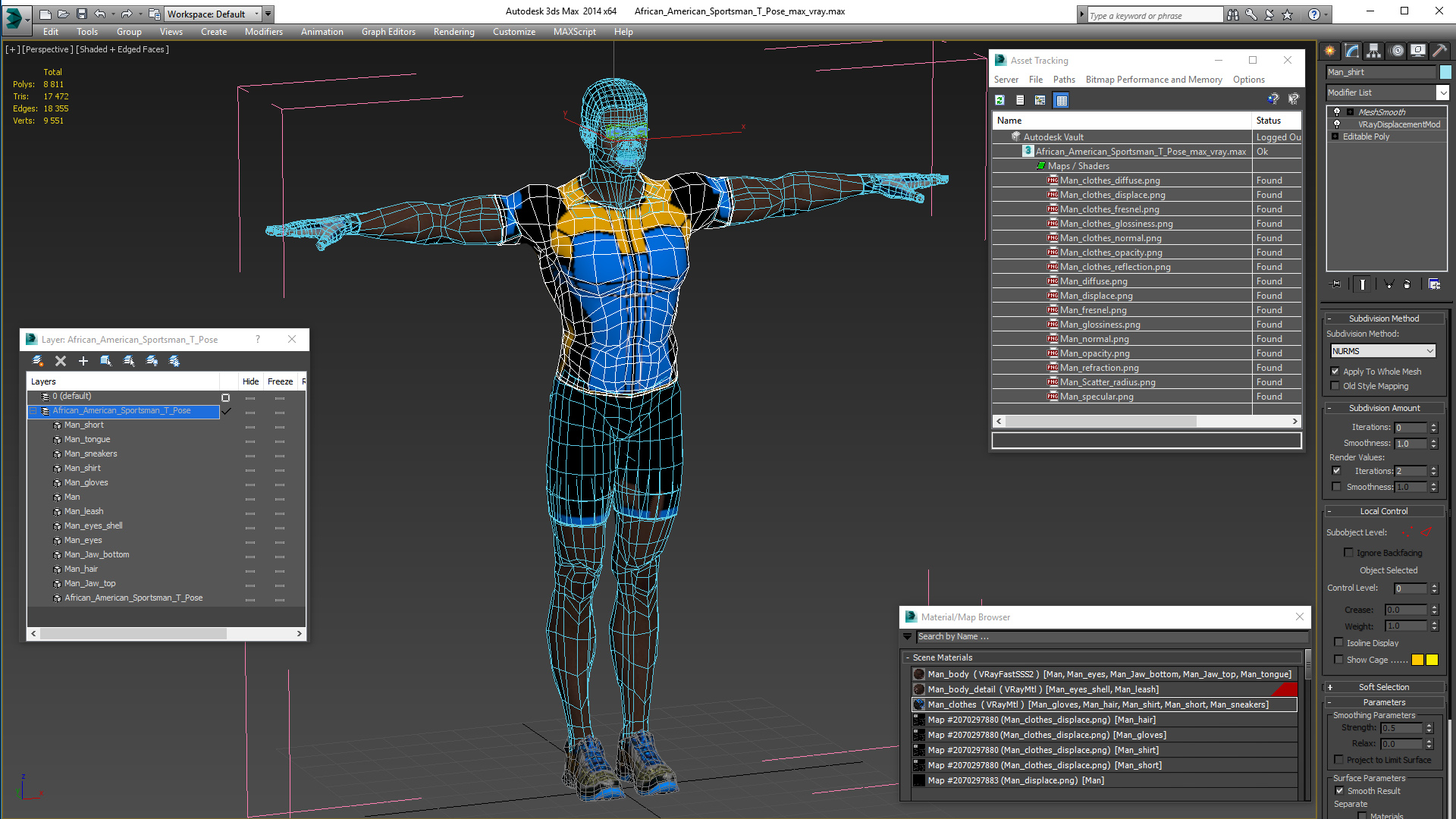Click Freeze/Unfreeze All Layers snowflake icon
The image size is (1456, 819).
[174, 361]
